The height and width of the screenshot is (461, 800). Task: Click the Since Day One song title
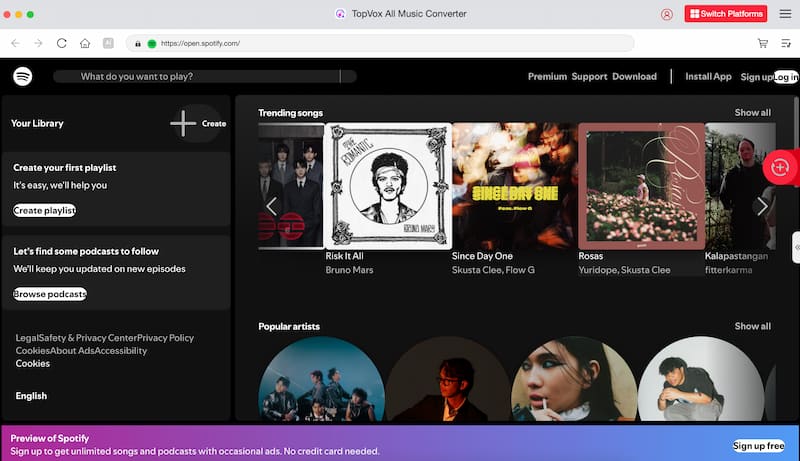(482, 256)
